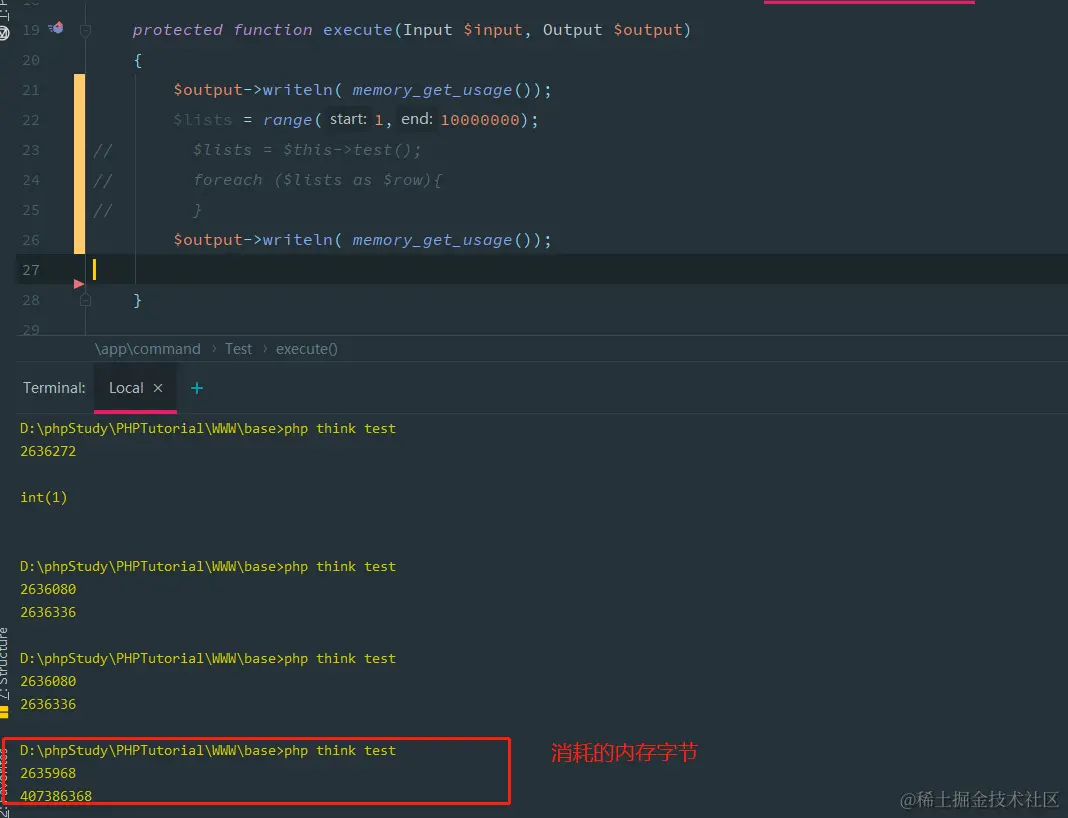Click the $lists variable on line 22
The image size is (1068, 818).
(x=202, y=120)
